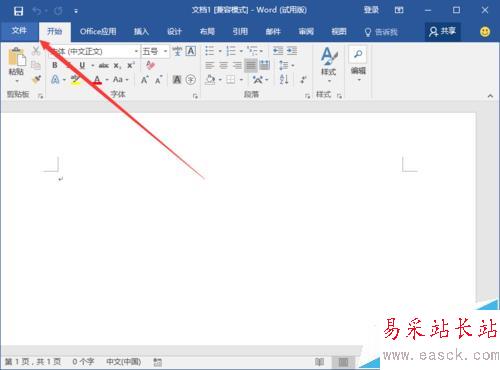Switch to 引用 (References) tab

pos(240,32)
